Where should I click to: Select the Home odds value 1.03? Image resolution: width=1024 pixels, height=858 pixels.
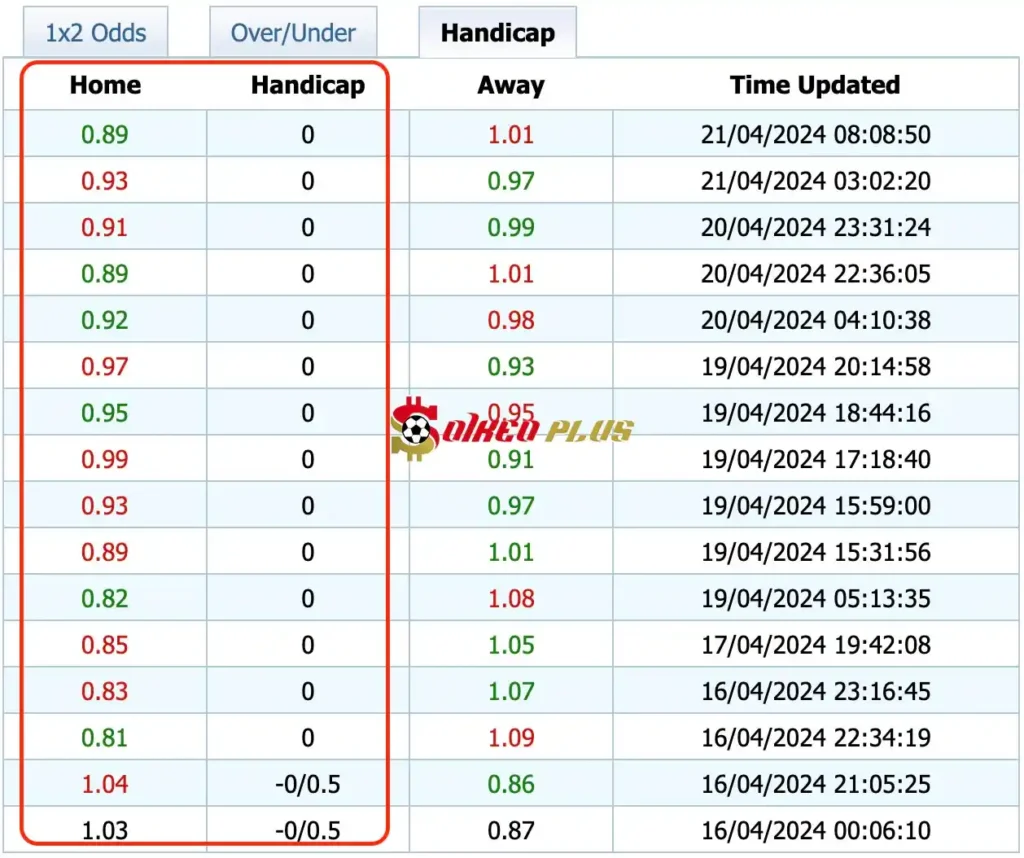[x=105, y=831]
